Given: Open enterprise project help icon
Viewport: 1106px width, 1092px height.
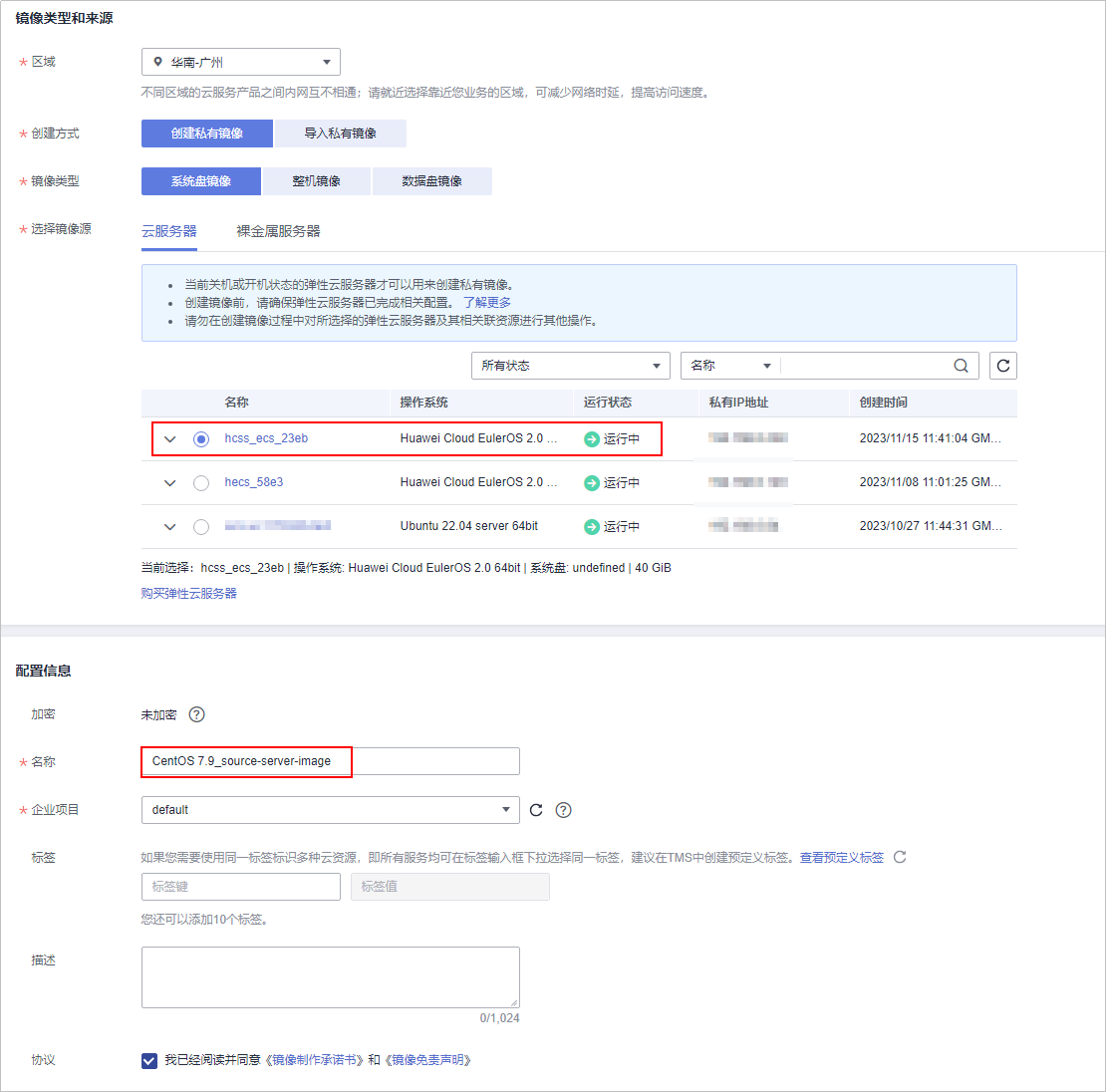Looking at the screenshot, I should 563,810.
